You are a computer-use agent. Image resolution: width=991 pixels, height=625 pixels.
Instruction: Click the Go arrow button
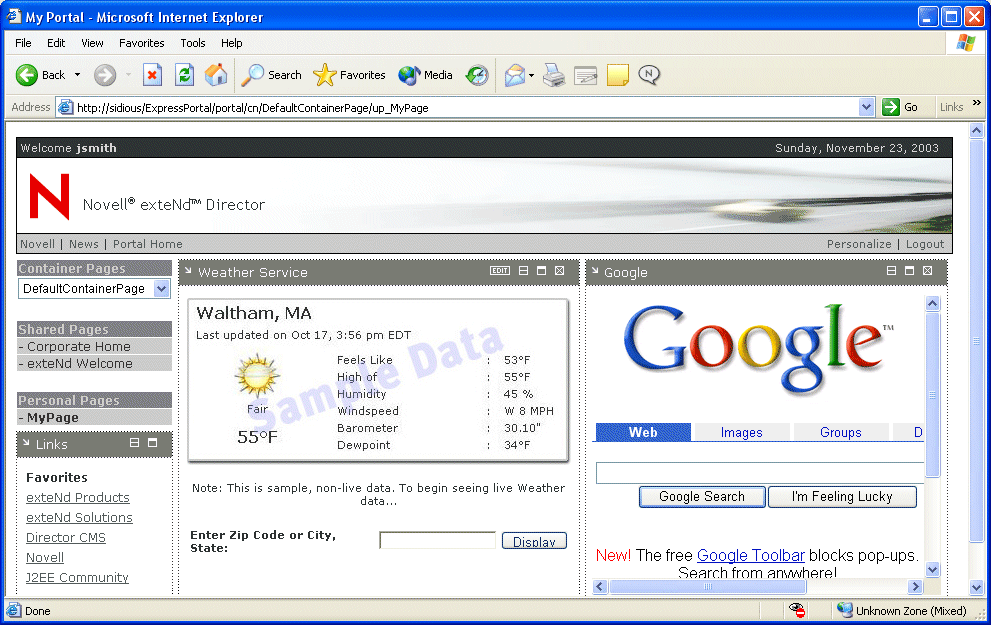[891, 107]
